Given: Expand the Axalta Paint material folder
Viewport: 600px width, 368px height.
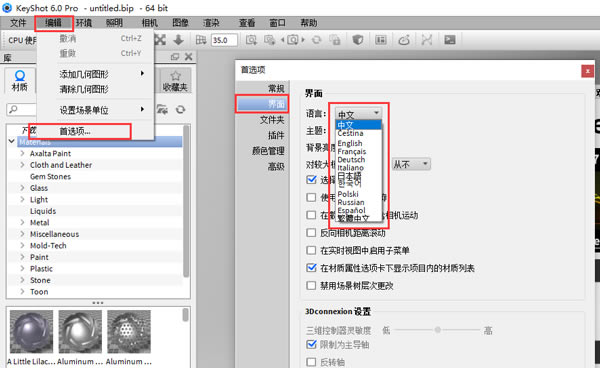Looking at the screenshot, I should [22, 153].
